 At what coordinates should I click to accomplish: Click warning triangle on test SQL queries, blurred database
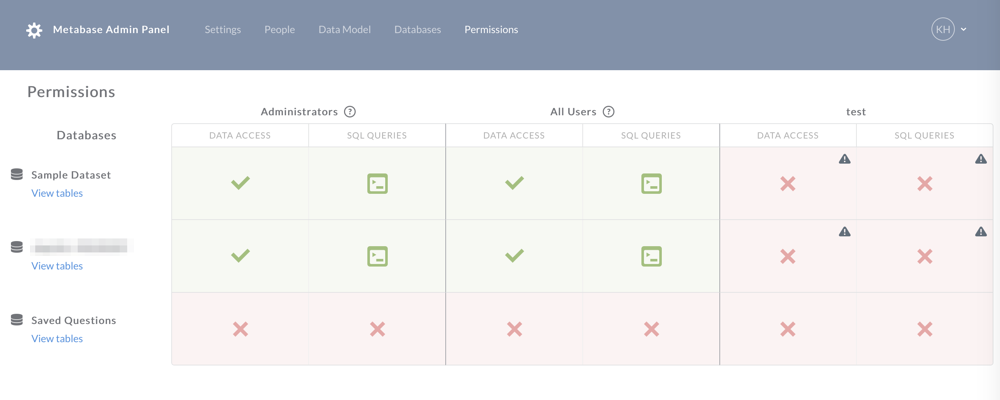[981, 232]
